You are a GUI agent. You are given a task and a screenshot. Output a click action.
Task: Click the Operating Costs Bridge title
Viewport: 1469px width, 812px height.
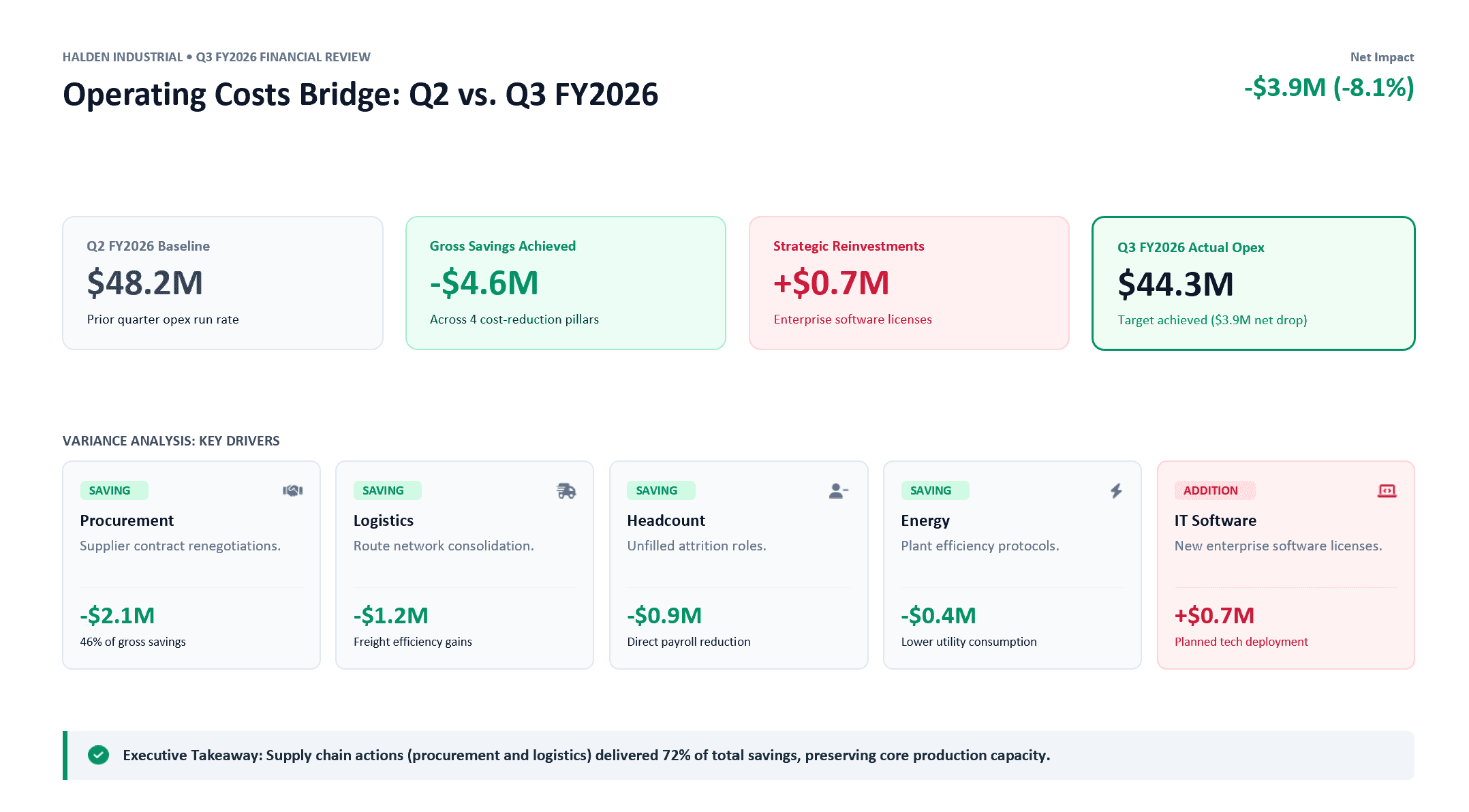[x=360, y=94]
